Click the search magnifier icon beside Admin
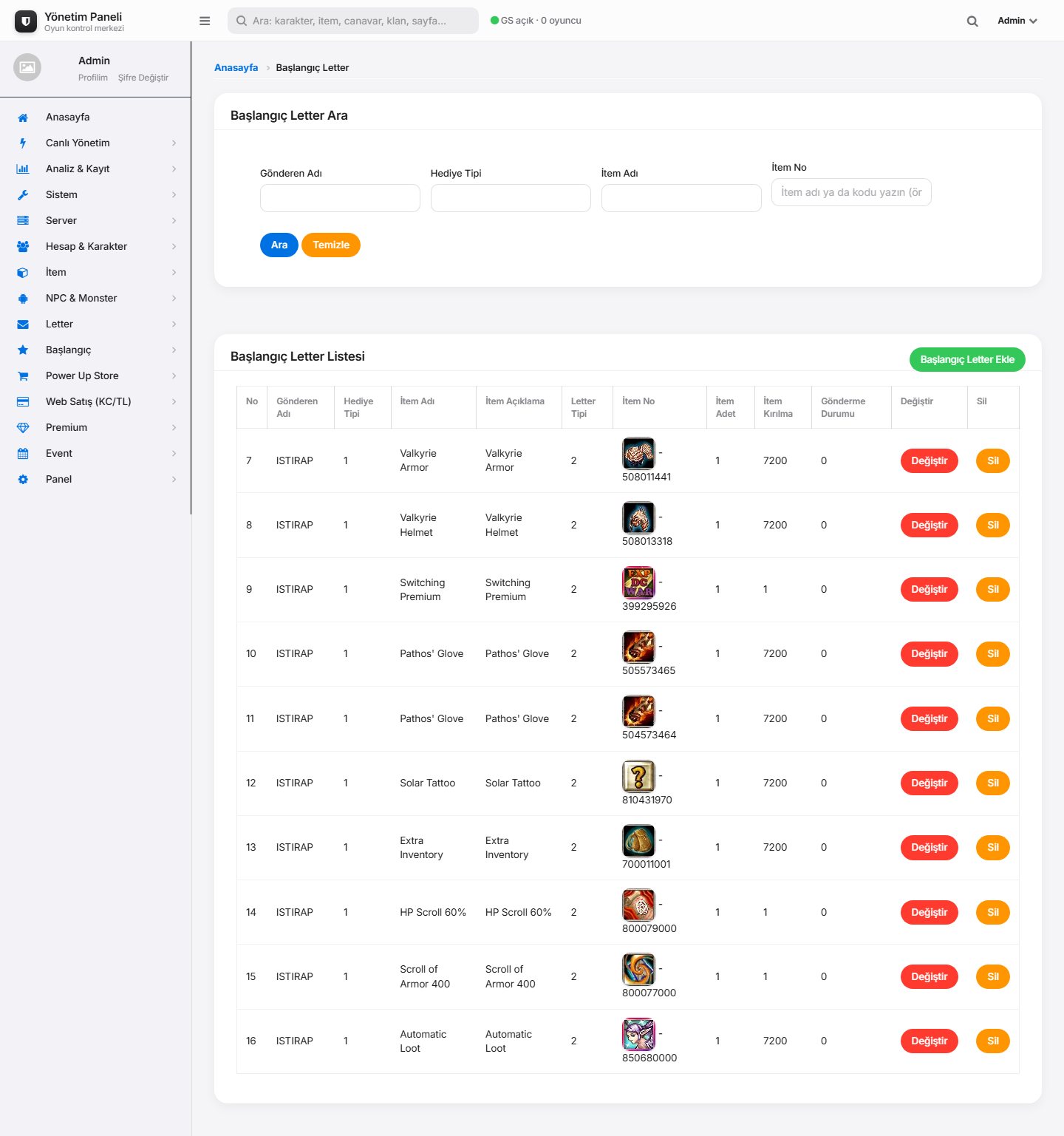The width and height of the screenshot is (1064, 1136). pos(972,21)
